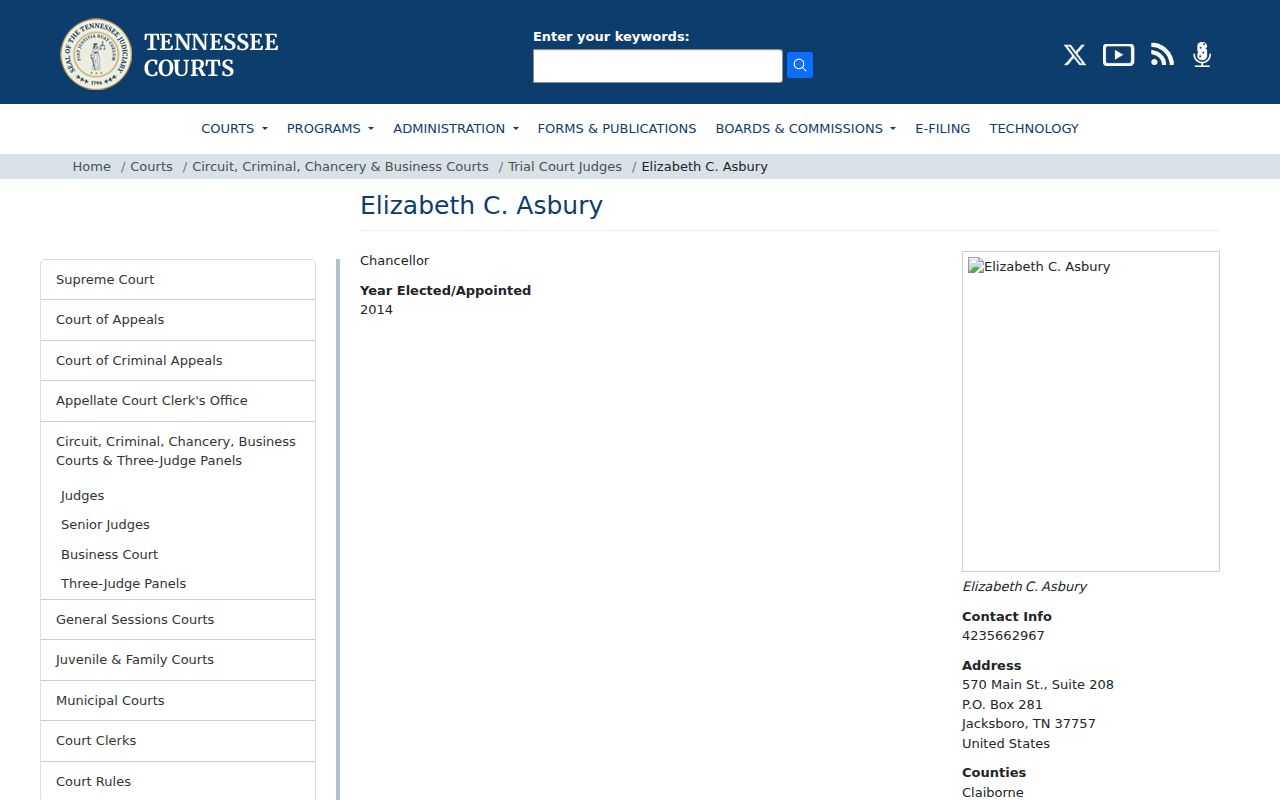Open Circuit, Criminal, Chancery, Business Courts sidebar item
1280x800 pixels.
[x=176, y=451]
